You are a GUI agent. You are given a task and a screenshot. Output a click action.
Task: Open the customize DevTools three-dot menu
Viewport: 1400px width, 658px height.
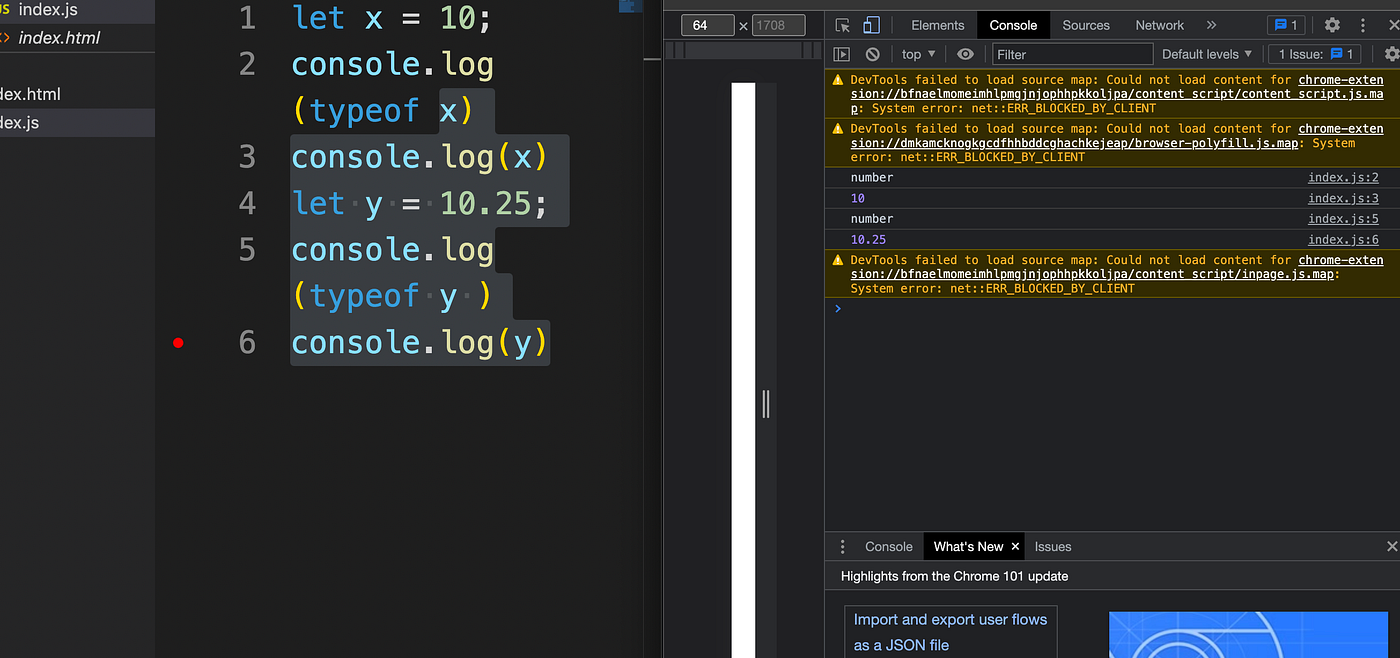pyautogui.click(x=1363, y=25)
